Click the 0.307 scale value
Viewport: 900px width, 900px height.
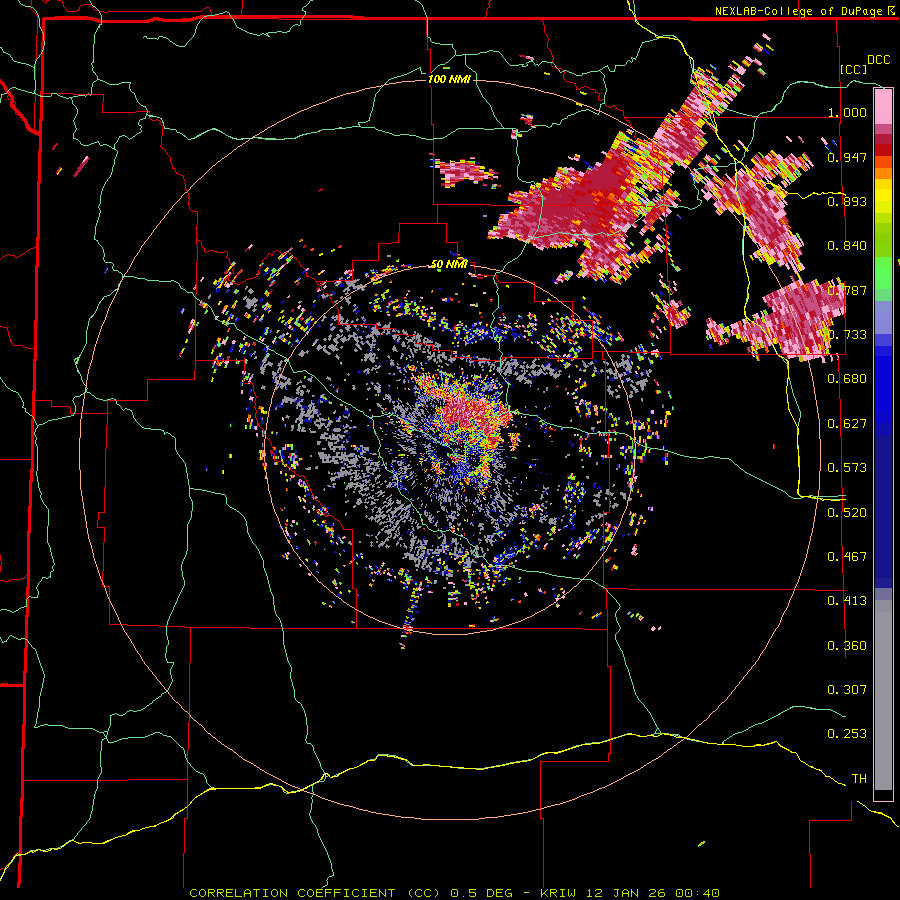point(847,690)
